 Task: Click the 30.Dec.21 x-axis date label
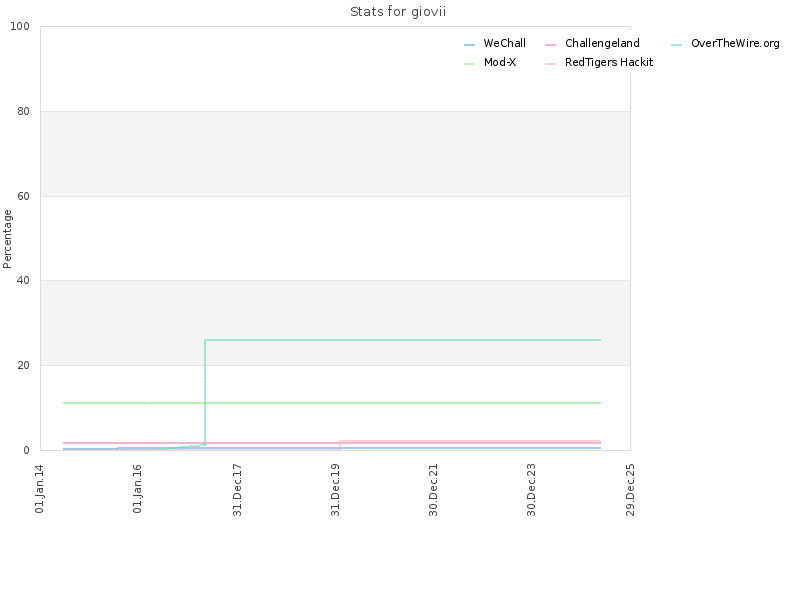tap(433, 490)
